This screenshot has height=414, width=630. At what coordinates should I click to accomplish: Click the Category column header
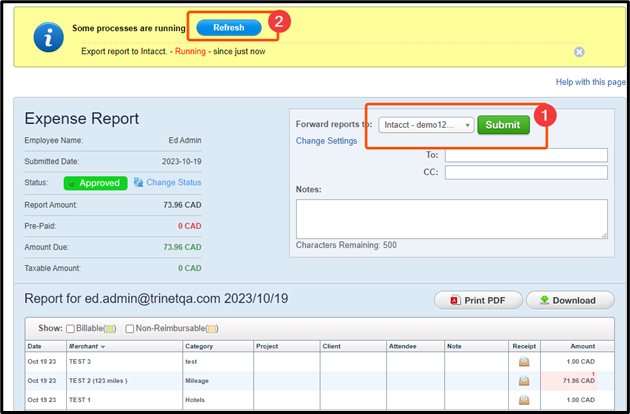point(201,346)
